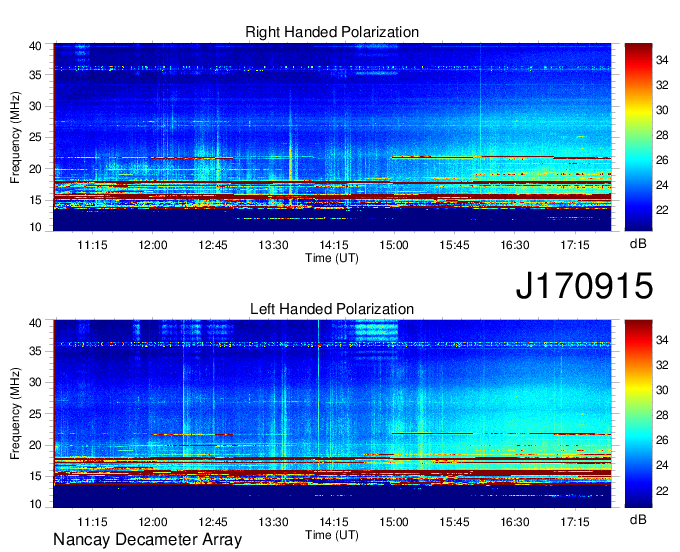
Task: Click the 32 dB mark on Right Handed colorbar
Action: click(x=662, y=85)
